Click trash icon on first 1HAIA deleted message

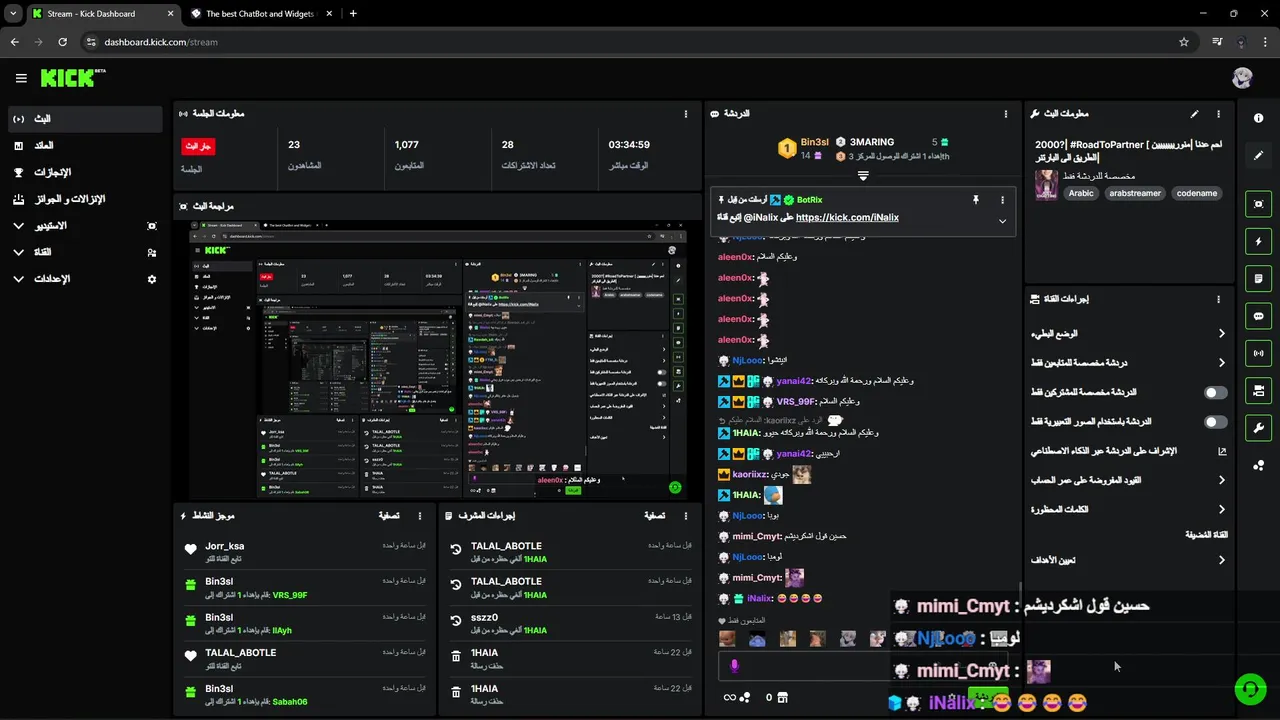point(456,656)
